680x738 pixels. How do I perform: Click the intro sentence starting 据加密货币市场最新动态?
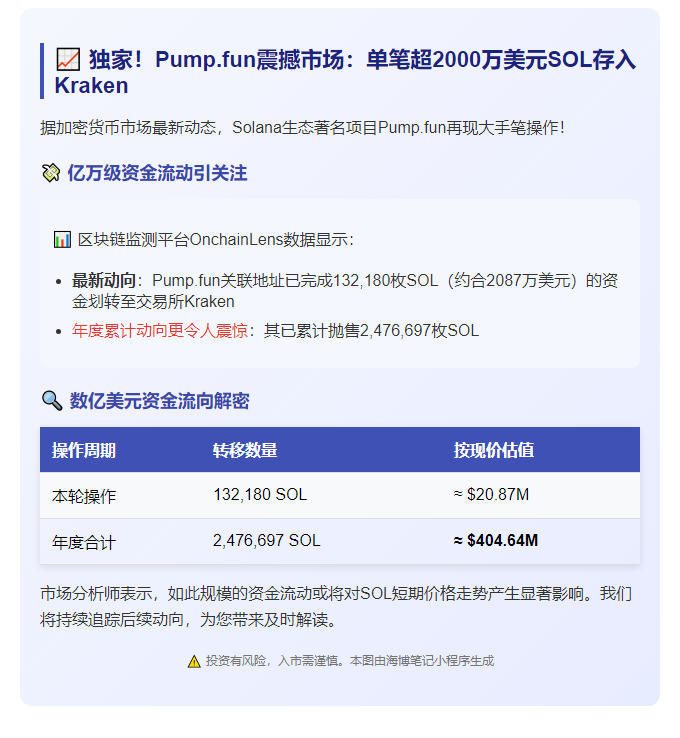(x=302, y=128)
